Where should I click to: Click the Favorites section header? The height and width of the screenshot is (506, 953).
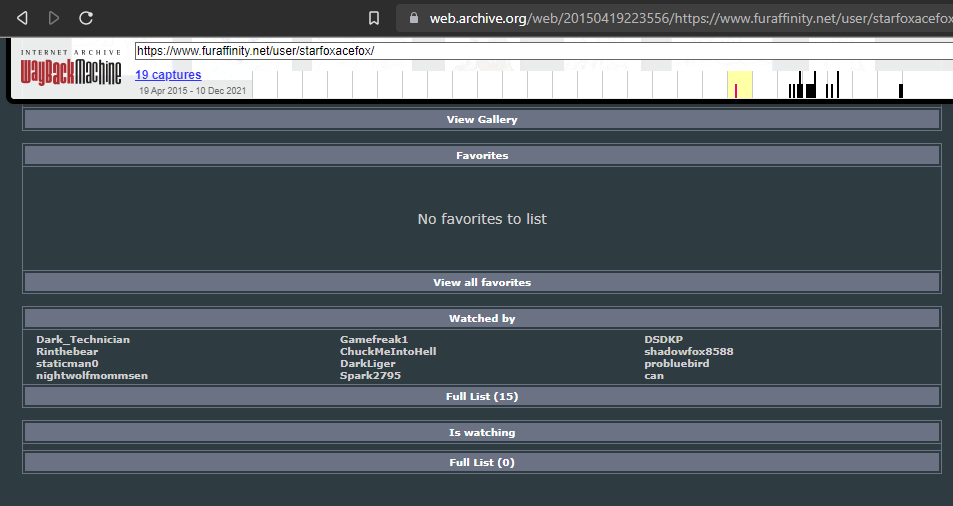point(482,156)
